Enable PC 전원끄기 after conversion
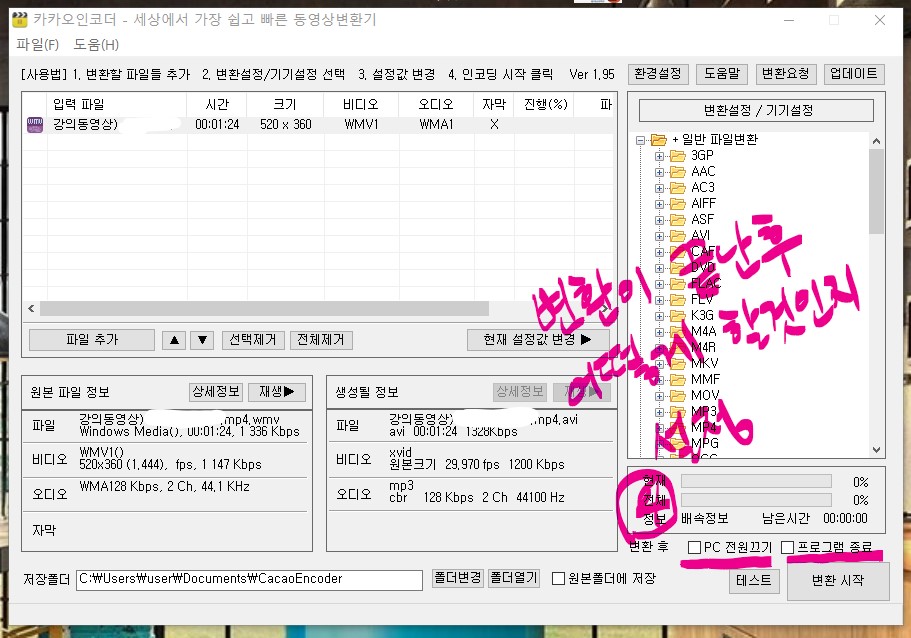911x638 pixels. (694, 547)
